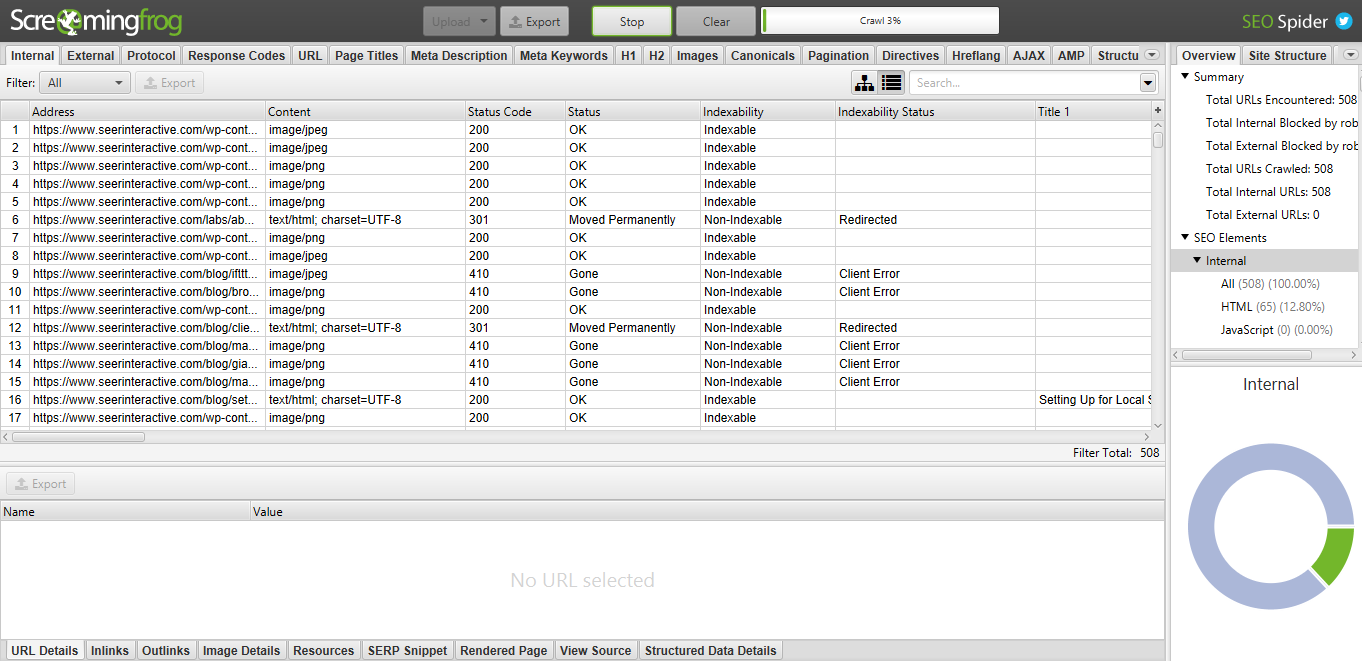Switch to the Response Codes tab
Viewport: 1362px width, 661px height.
[x=236, y=55]
